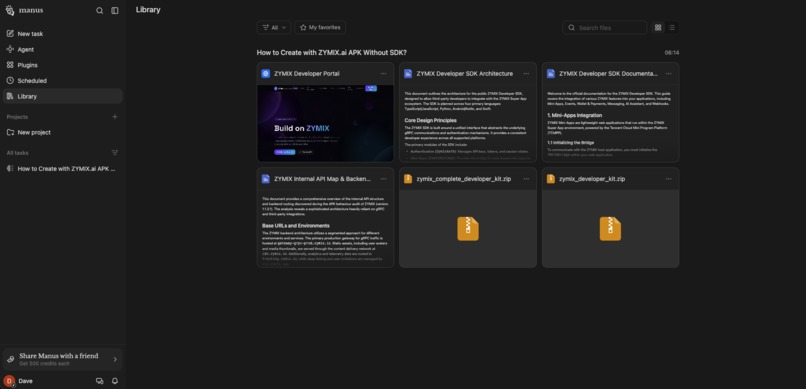806x389 pixels.
Task: Open task title How to Create with ZYMIX.ai APK Without SDK?
Action: (332, 52)
